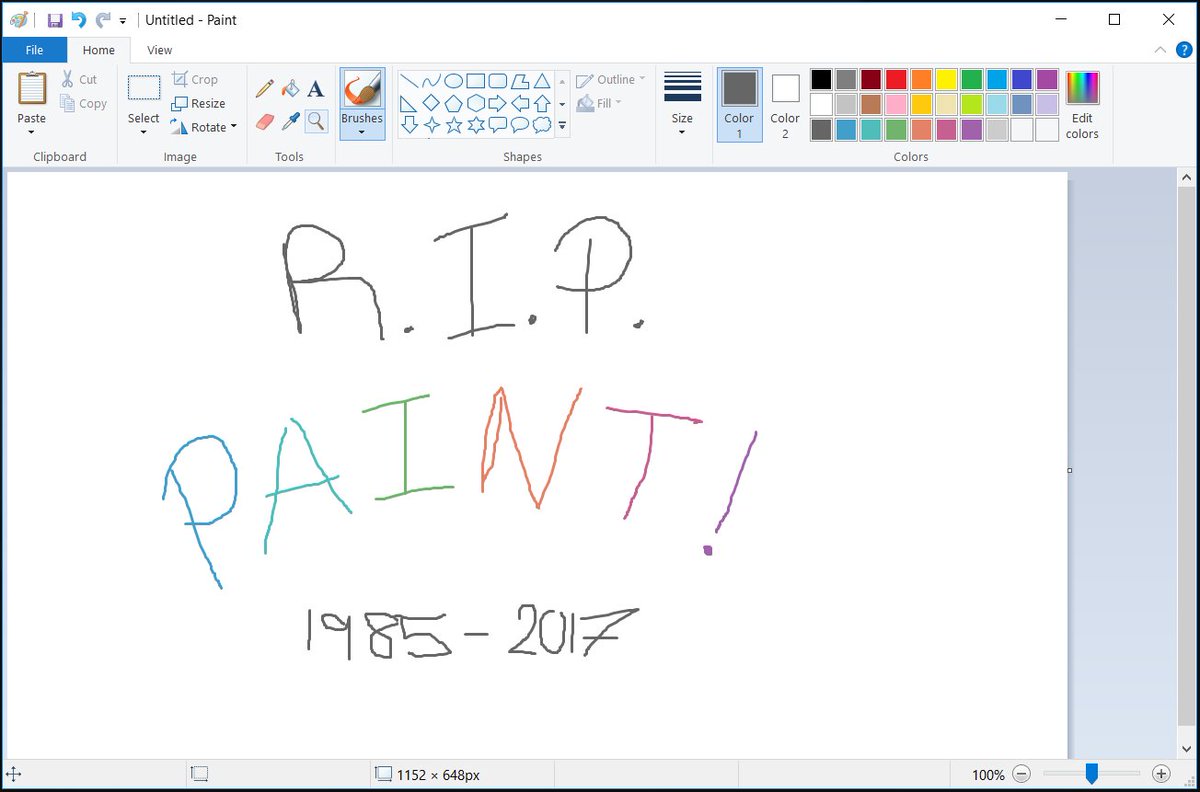Viewport: 1200px width, 792px height.
Task: Activate the Magnifier tool
Action: [x=315, y=122]
